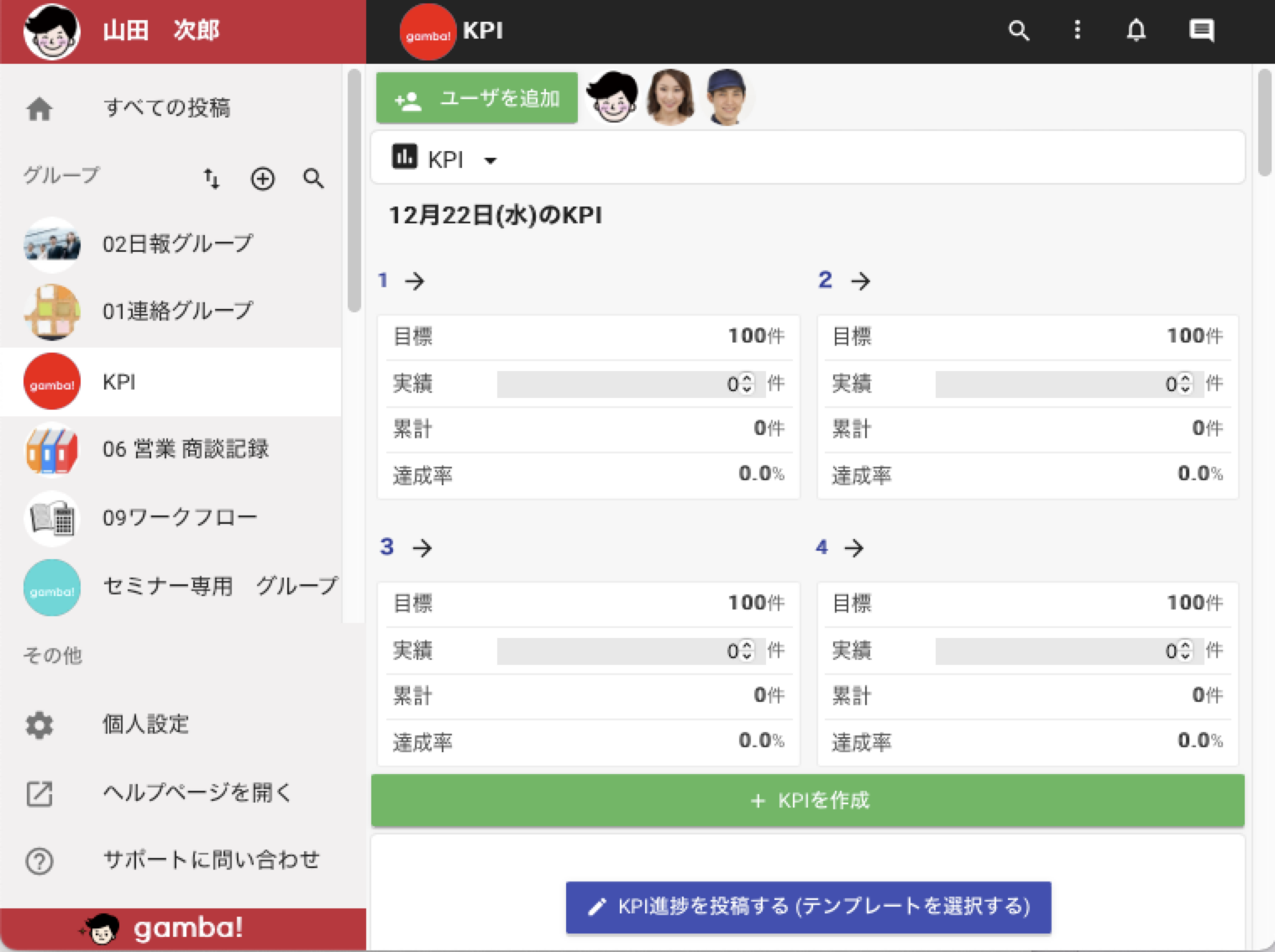Click the arrow next to KPI 4

(854, 548)
